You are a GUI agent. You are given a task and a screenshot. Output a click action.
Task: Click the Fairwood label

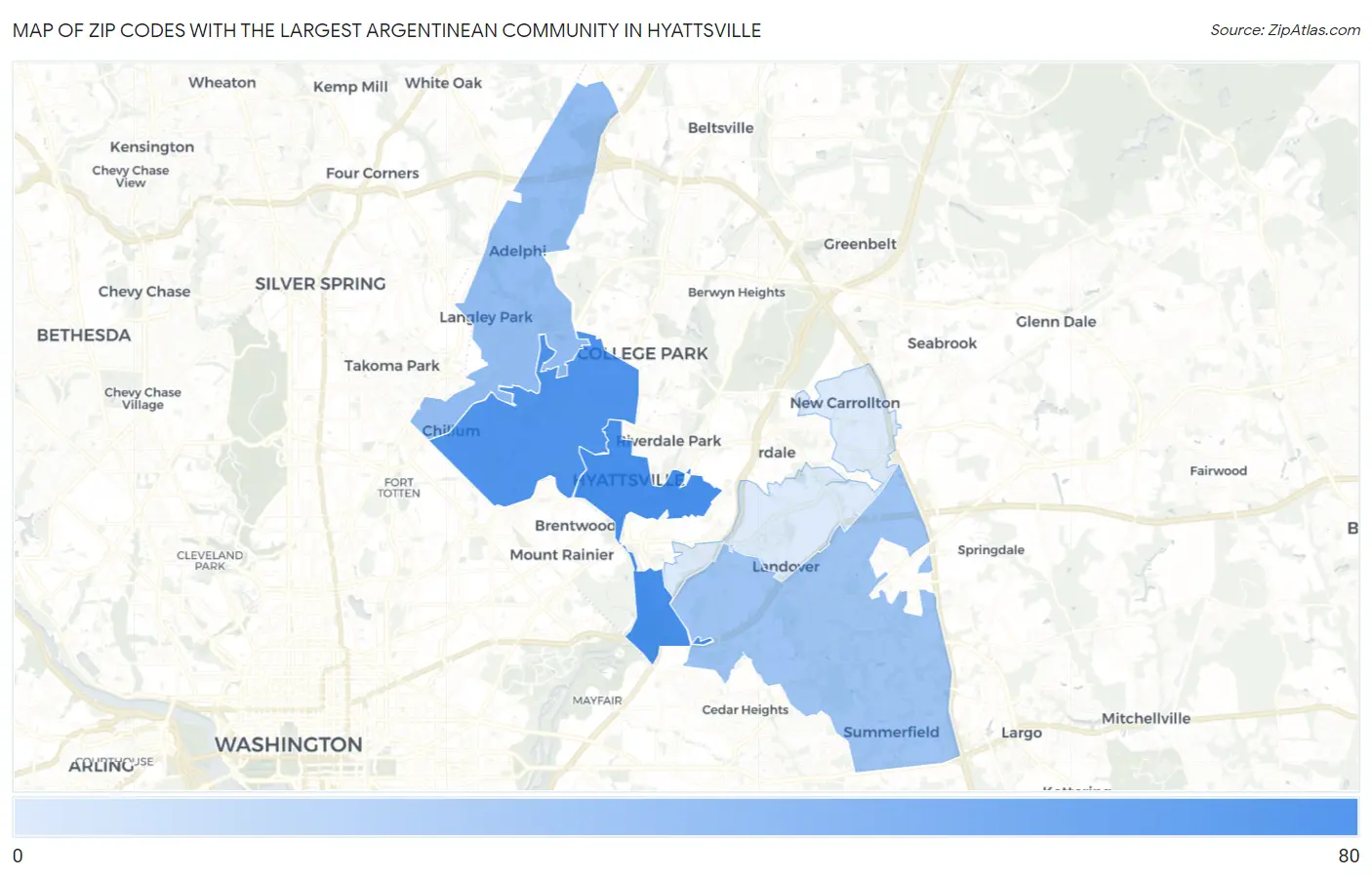(1218, 471)
